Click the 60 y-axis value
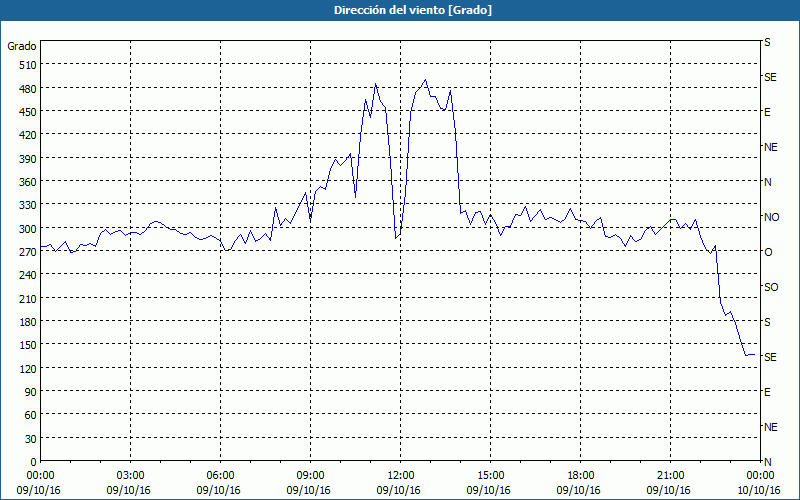This screenshot has width=800, height=500. (x=31, y=415)
